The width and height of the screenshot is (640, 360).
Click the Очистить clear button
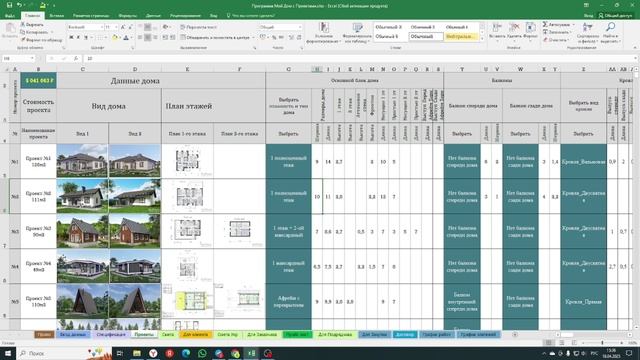[x=556, y=40]
